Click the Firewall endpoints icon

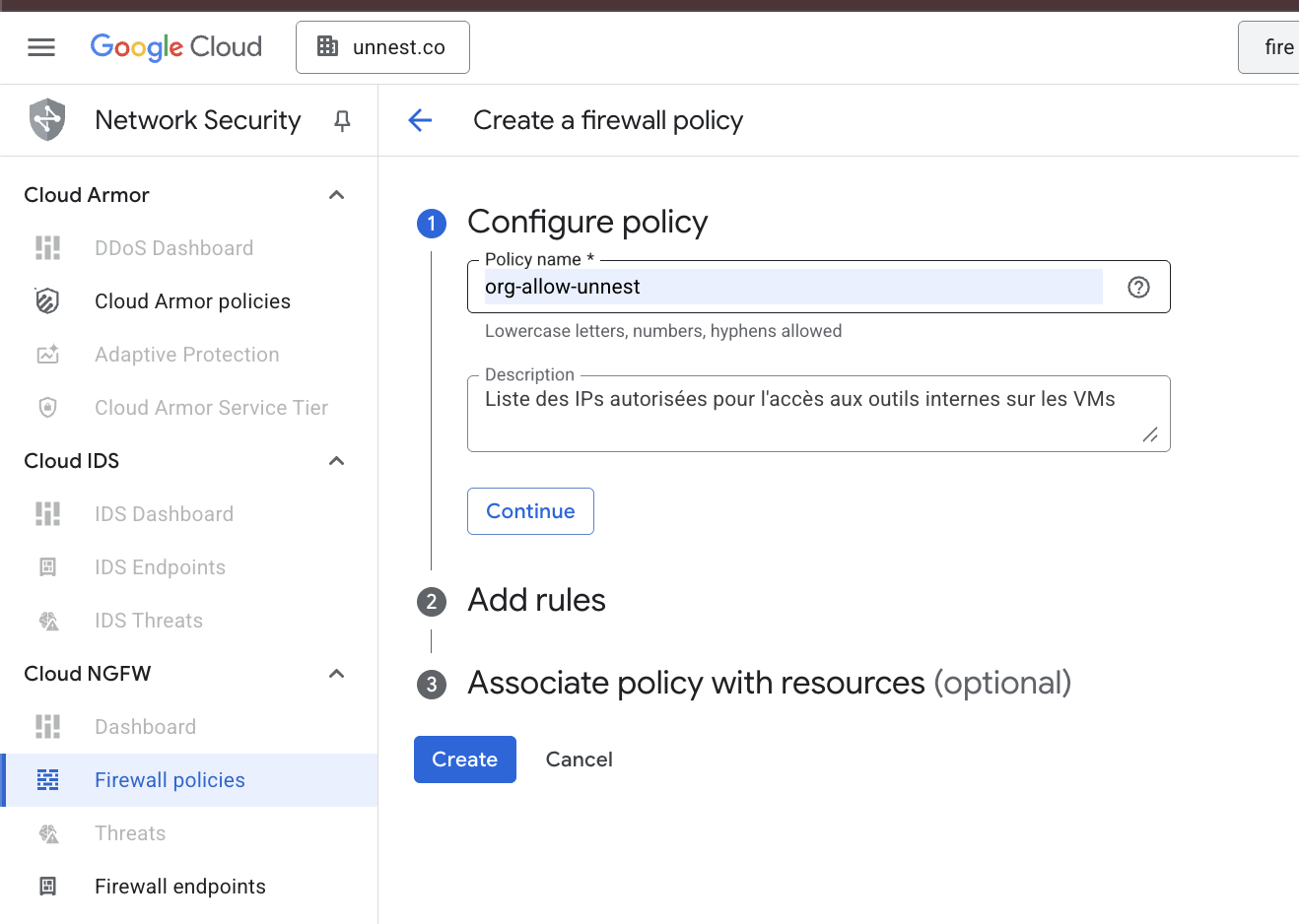click(47, 887)
